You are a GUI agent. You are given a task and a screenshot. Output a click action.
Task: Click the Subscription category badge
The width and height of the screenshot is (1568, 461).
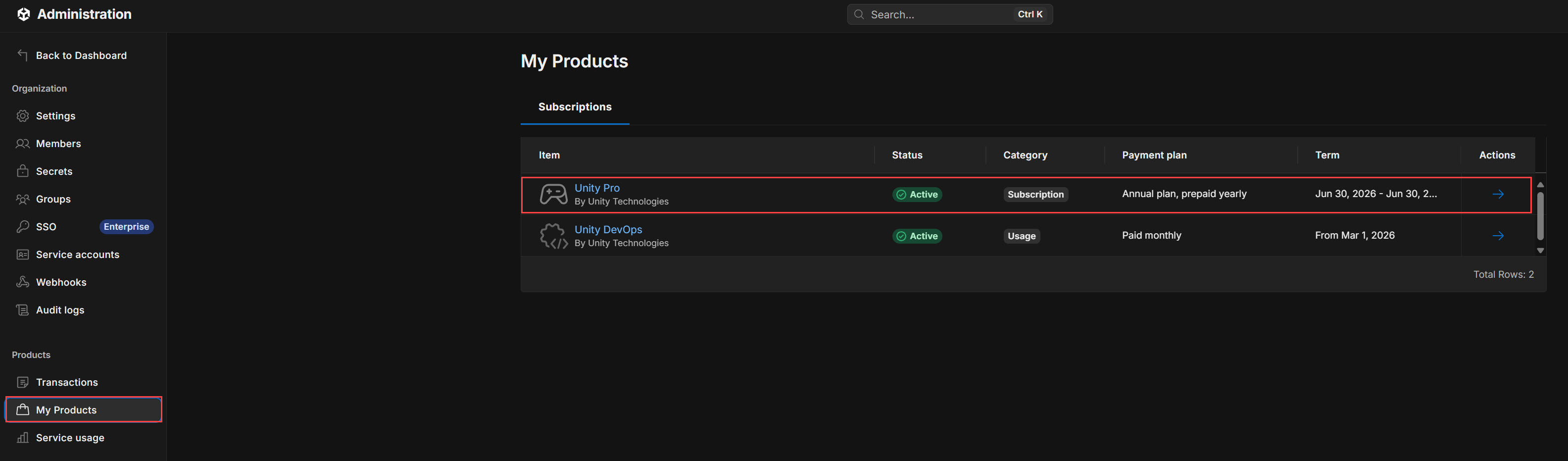pyautogui.click(x=1035, y=195)
